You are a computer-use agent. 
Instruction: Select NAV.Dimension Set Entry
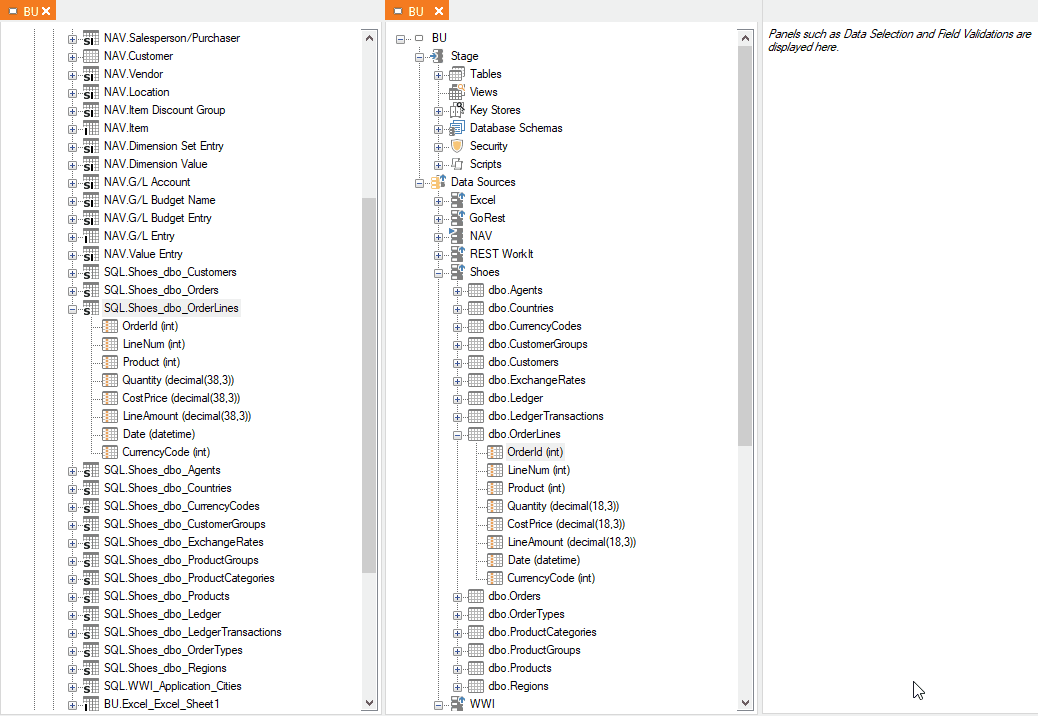[x=164, y=146]
